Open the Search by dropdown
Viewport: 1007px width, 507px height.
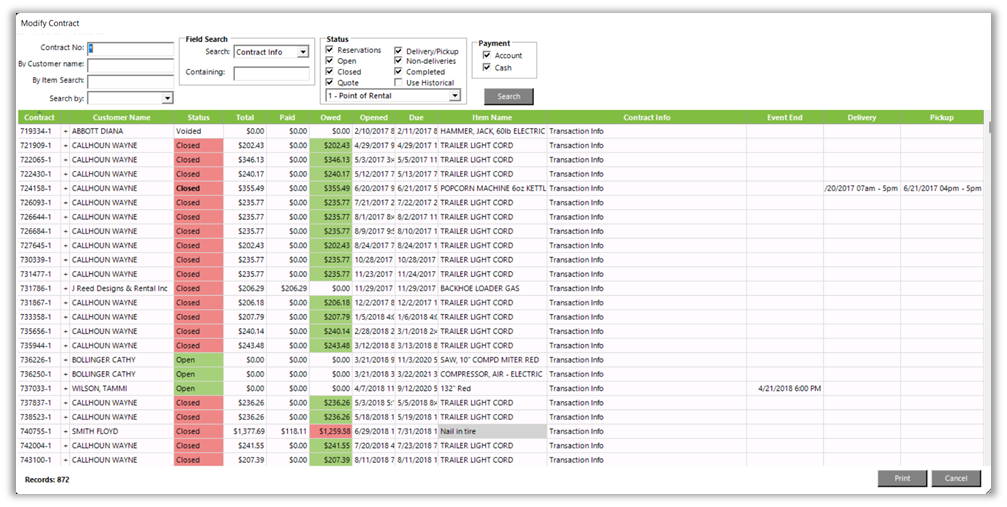[x=167, y=98]
